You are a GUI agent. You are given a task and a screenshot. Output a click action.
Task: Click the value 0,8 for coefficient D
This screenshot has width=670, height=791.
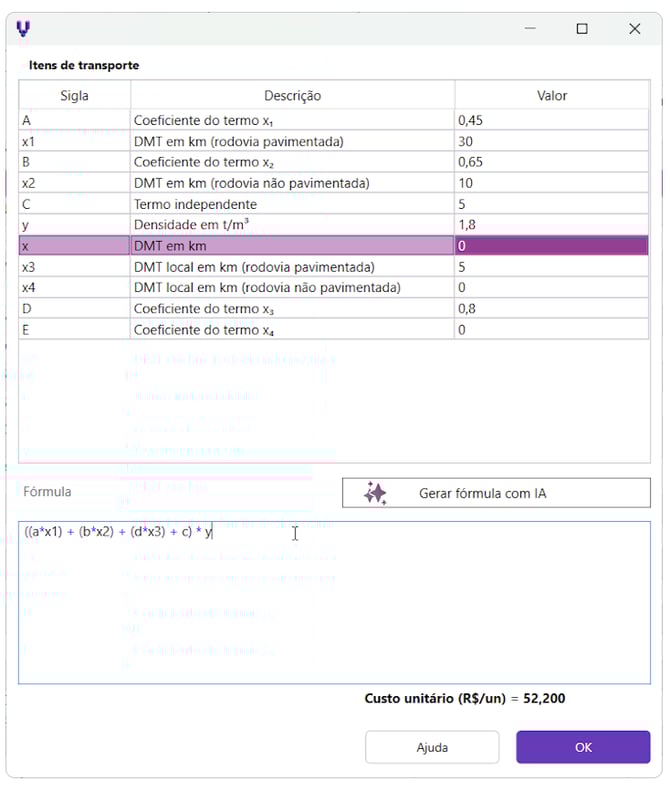(551, 309)
